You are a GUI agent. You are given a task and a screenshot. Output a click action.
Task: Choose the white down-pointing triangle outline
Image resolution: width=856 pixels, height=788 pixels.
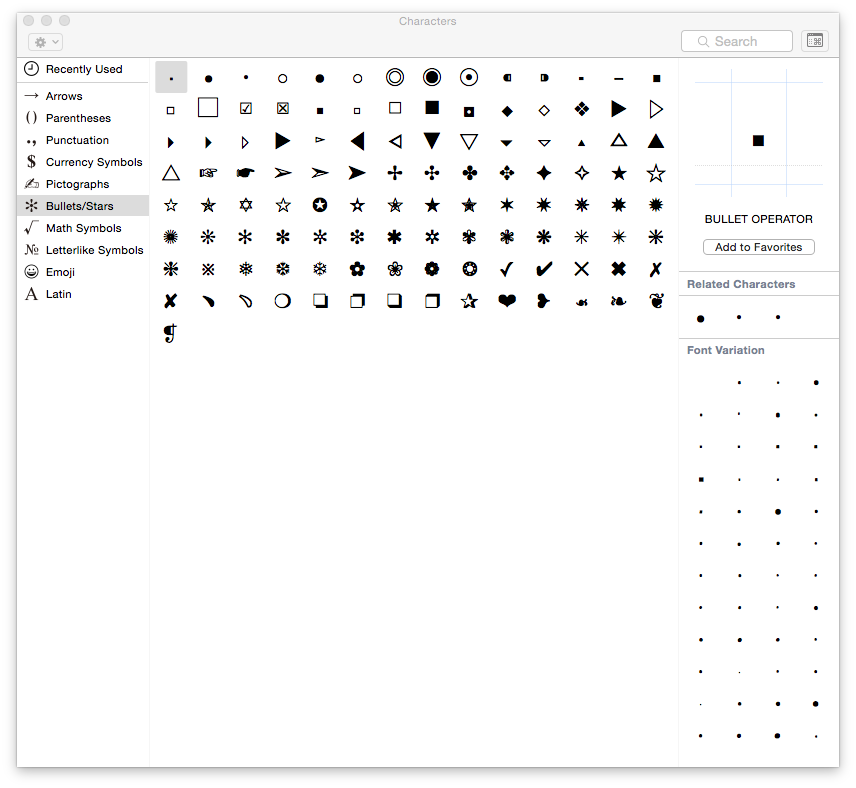469,141
